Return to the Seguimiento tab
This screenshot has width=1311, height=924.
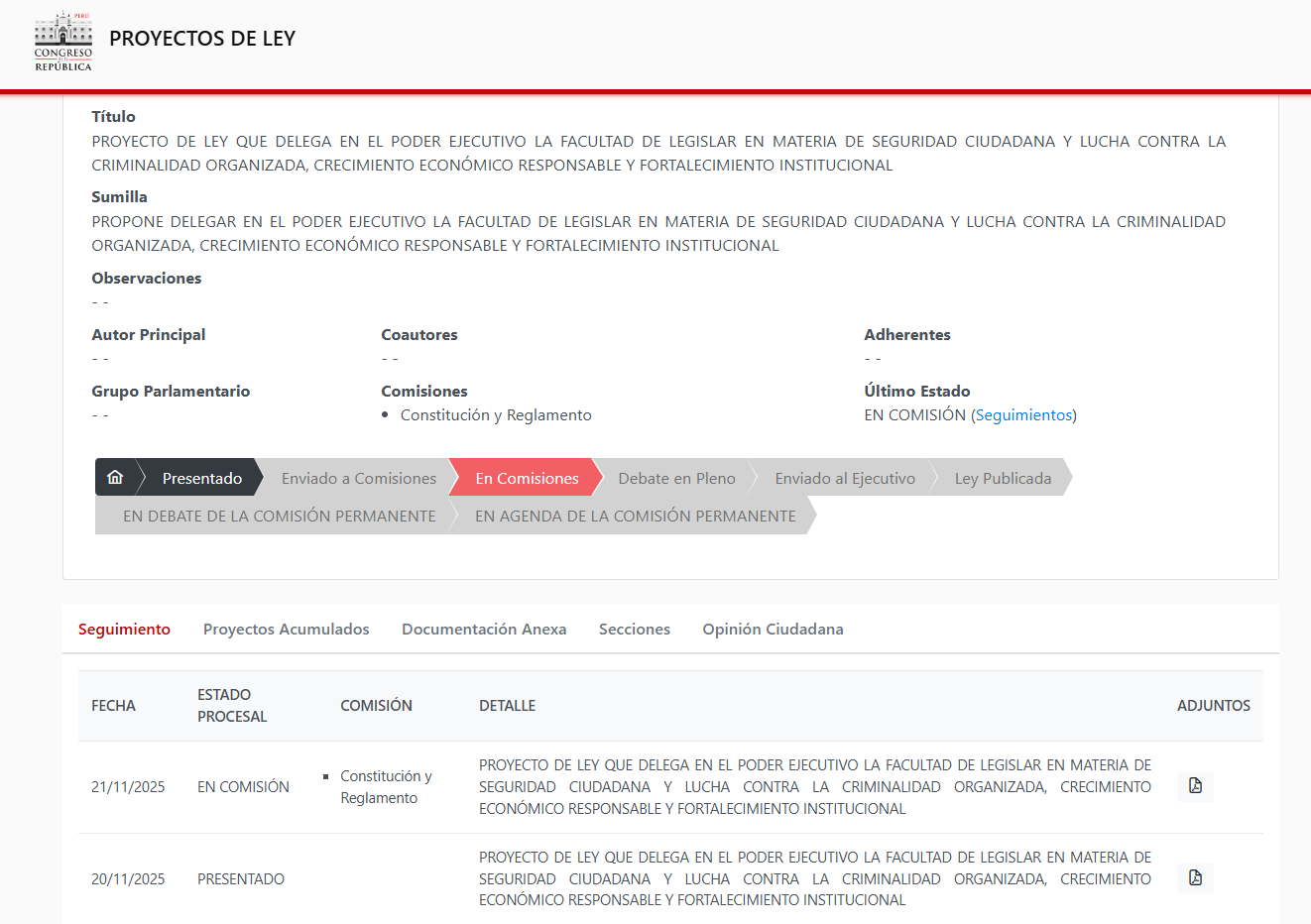coord(124,629)
